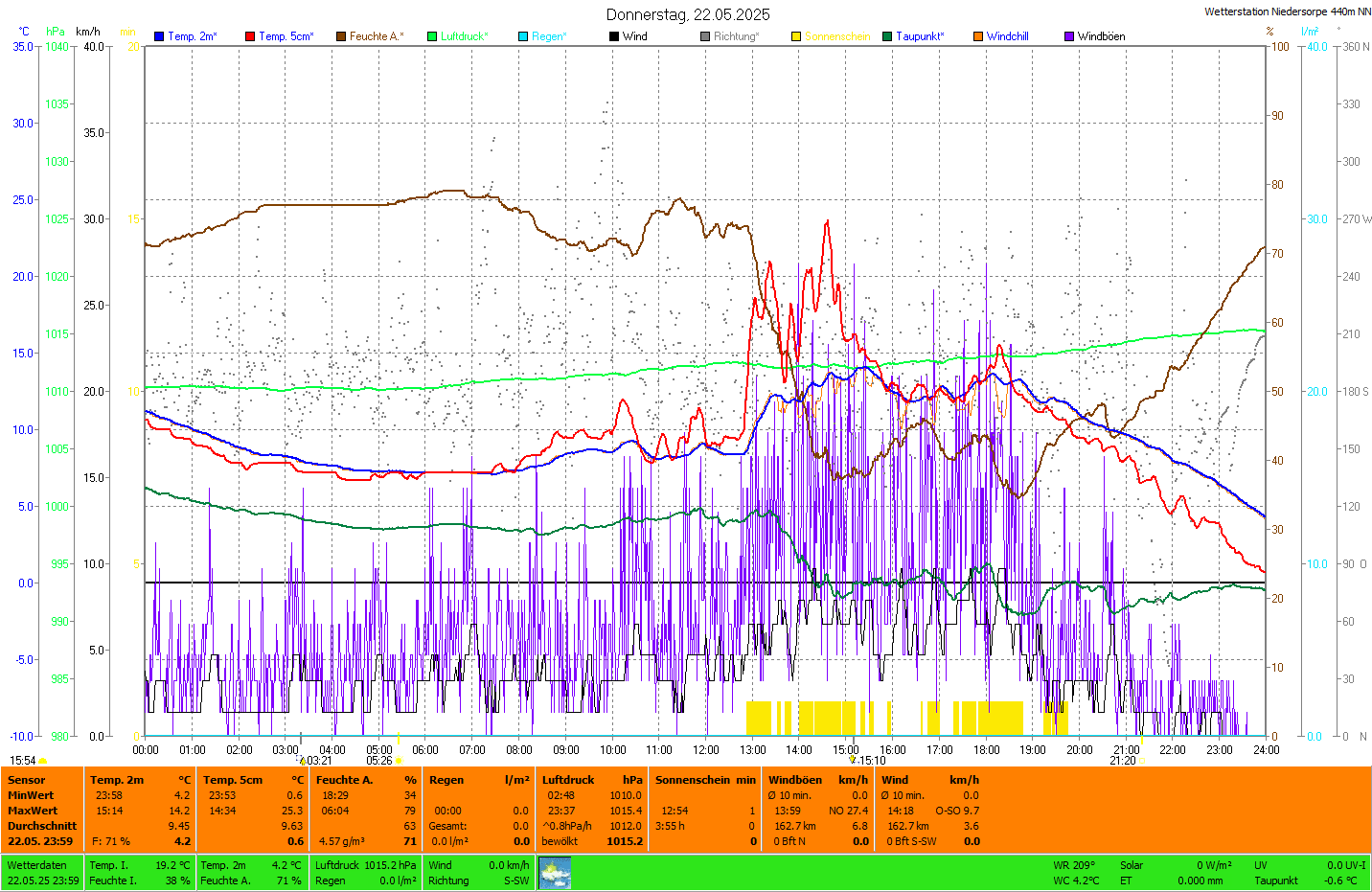
Task: Click the yellow Sonnenschein legend square
Action: coord(796,36)
